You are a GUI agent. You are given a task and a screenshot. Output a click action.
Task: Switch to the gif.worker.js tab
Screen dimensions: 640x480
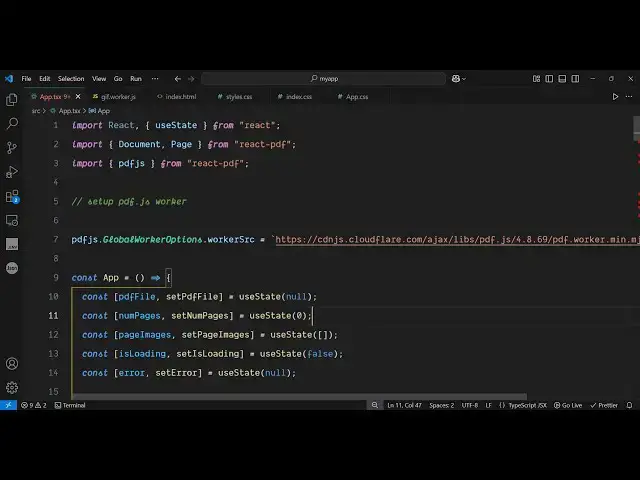pyautogui.click(x=114, y=97)
